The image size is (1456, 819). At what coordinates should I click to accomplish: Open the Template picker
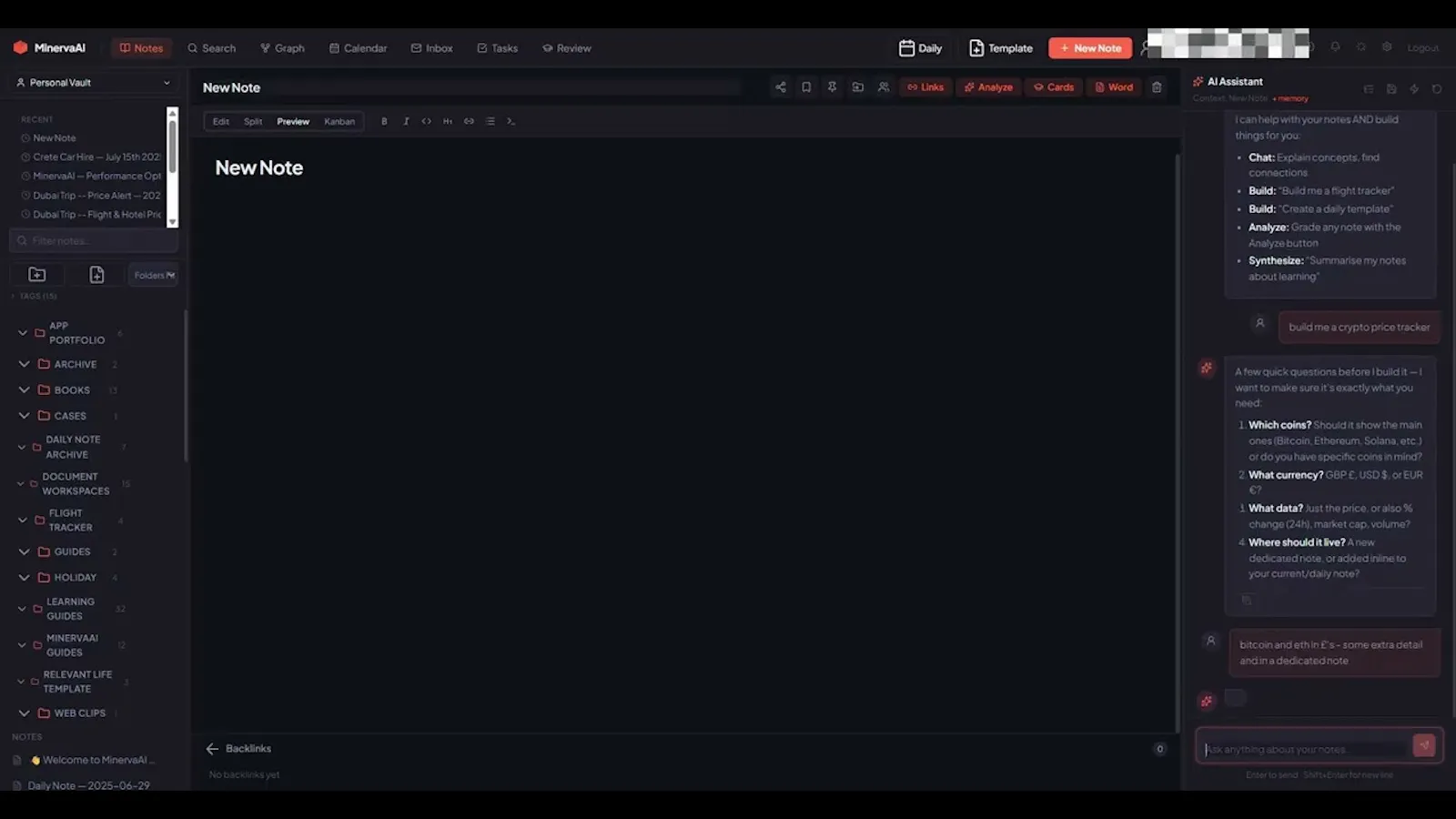(x=1000, y=48)
